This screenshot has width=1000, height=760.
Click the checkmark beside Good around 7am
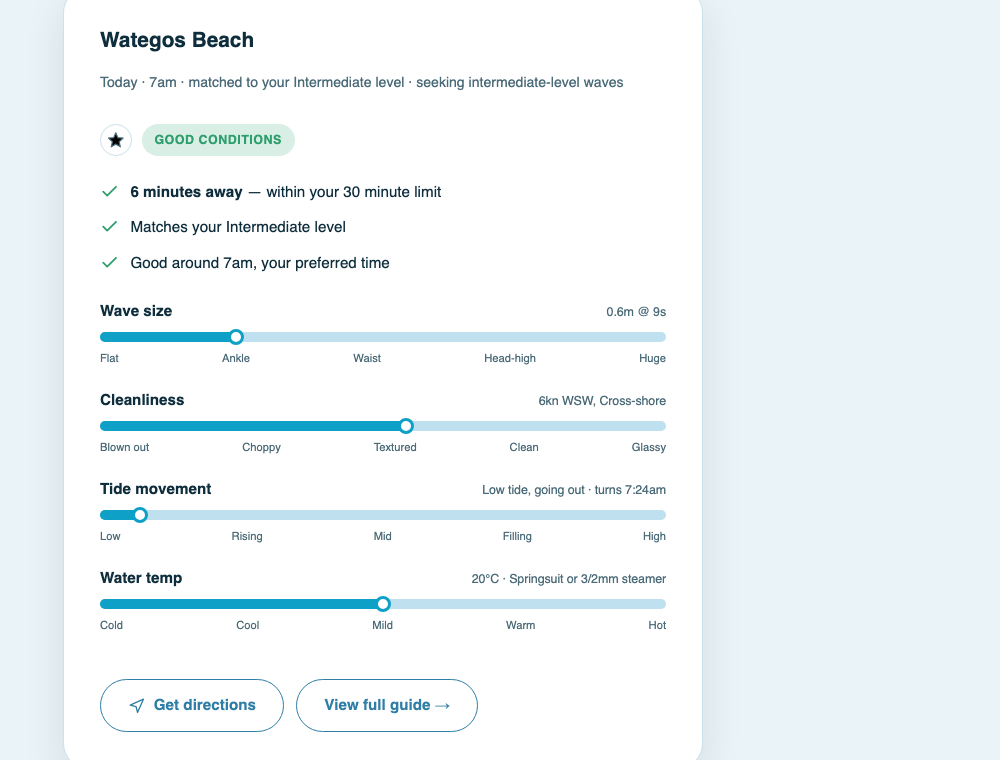click(x=110, y=262)
